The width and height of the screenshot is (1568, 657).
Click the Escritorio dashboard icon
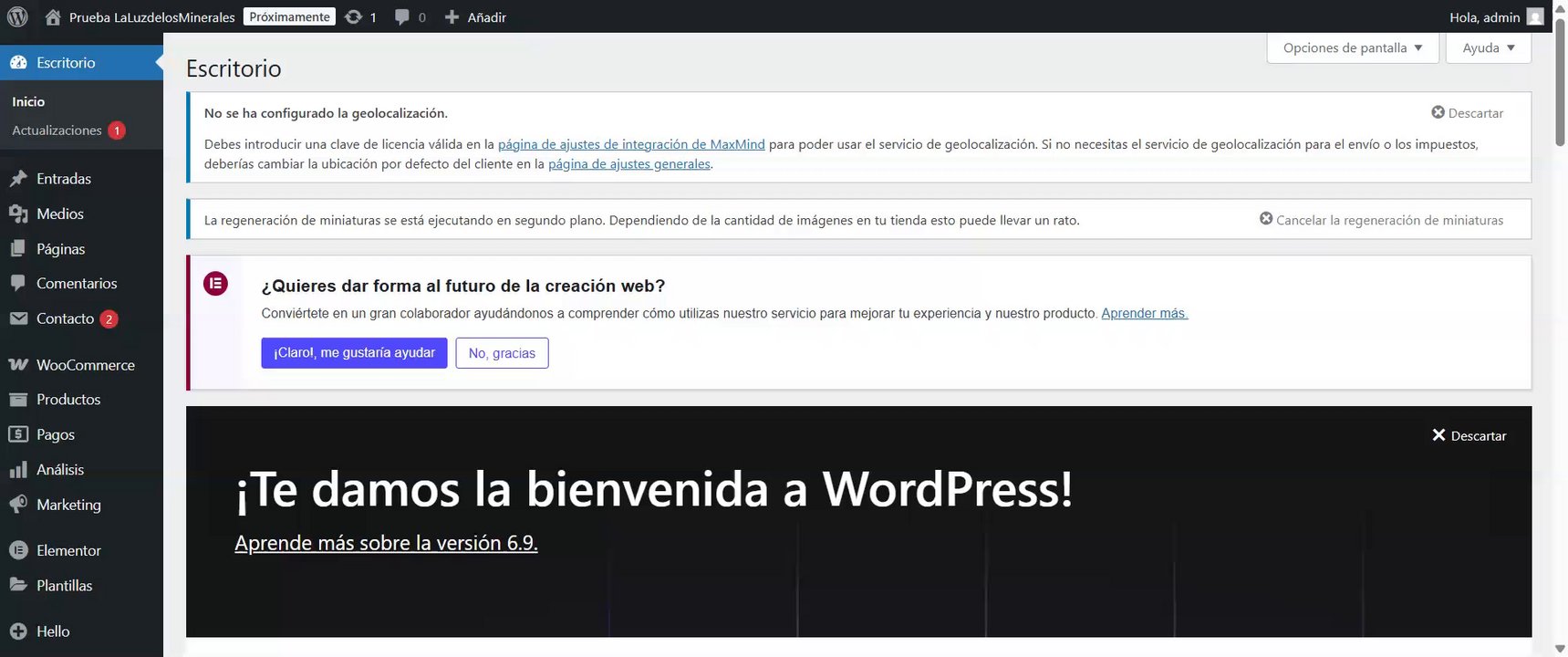tap(18, 62)
